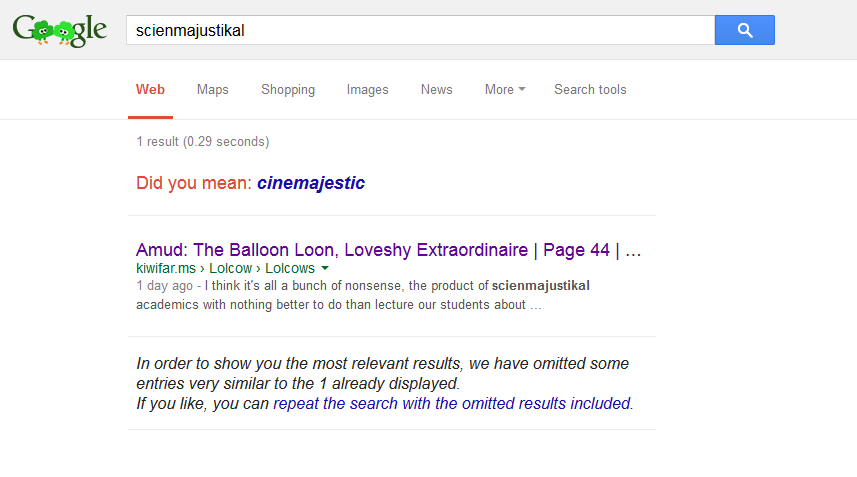Open the News tab
This screenshot has height=477, width=857.
pyautogui.click(x=437, y=90)
